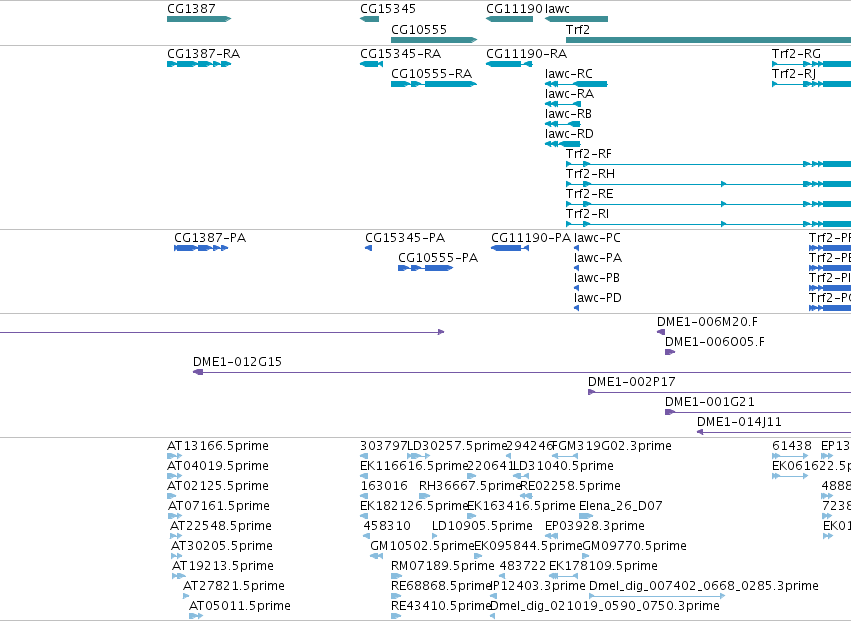
Task: Open the DME1-012G15 BAC clone
Action: 237,362
